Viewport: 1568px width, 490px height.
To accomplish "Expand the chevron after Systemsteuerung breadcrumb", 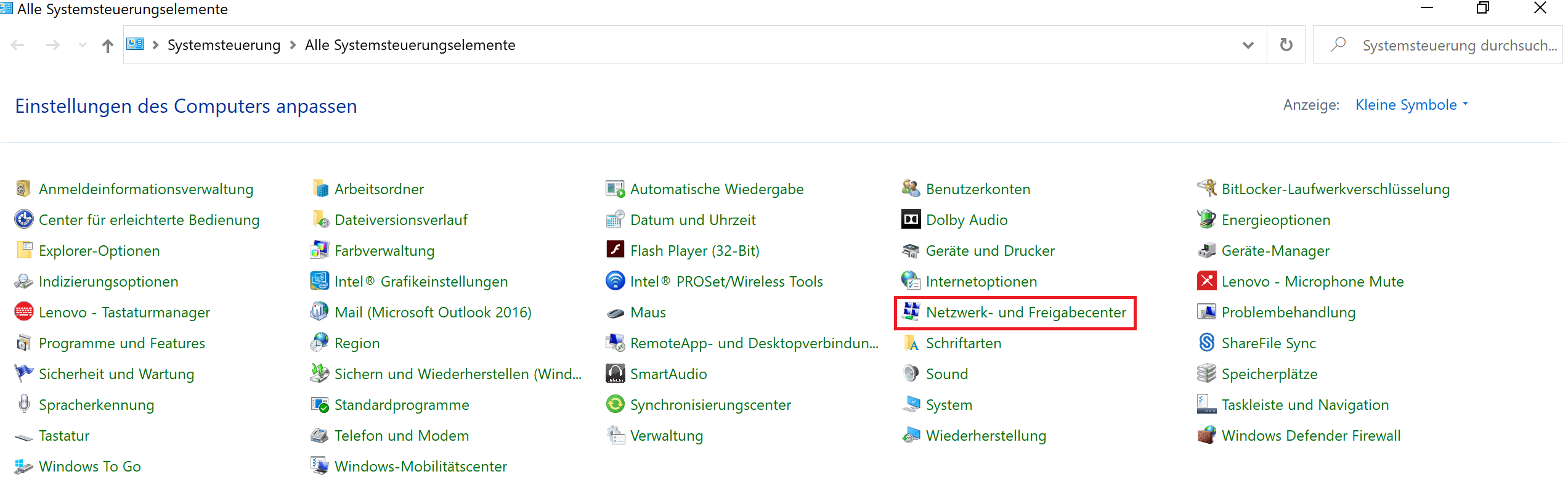I will coord(293,45).
